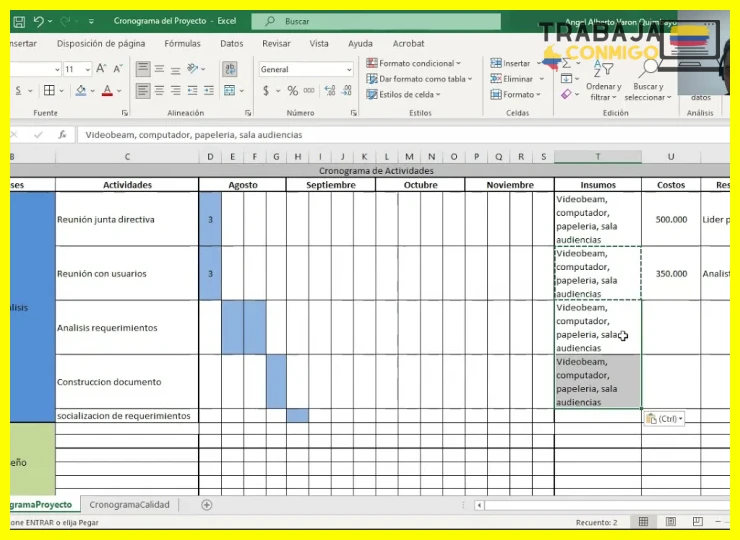The width and height of the screenshot is (740, 540).
Task: Click the insert function fx icon
Action: pyautogui.click(x=62, y=135)
